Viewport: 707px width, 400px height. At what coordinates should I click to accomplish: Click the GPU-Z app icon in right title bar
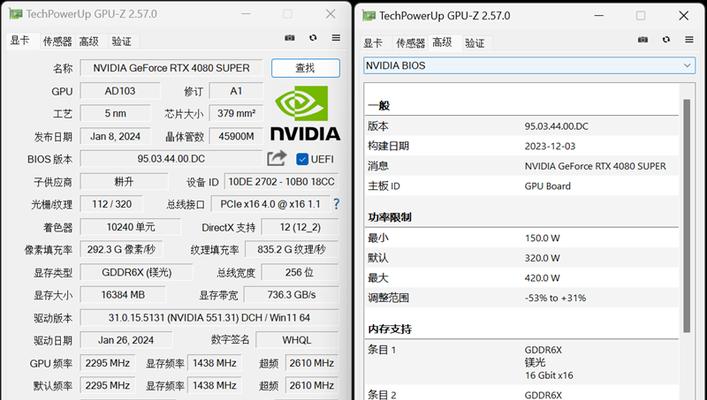(x=368, y=16)
